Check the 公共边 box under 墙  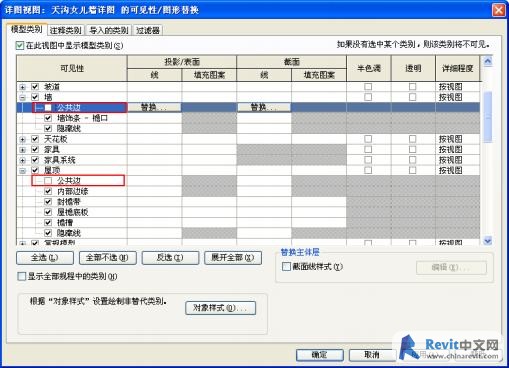[x=48, y=108]
